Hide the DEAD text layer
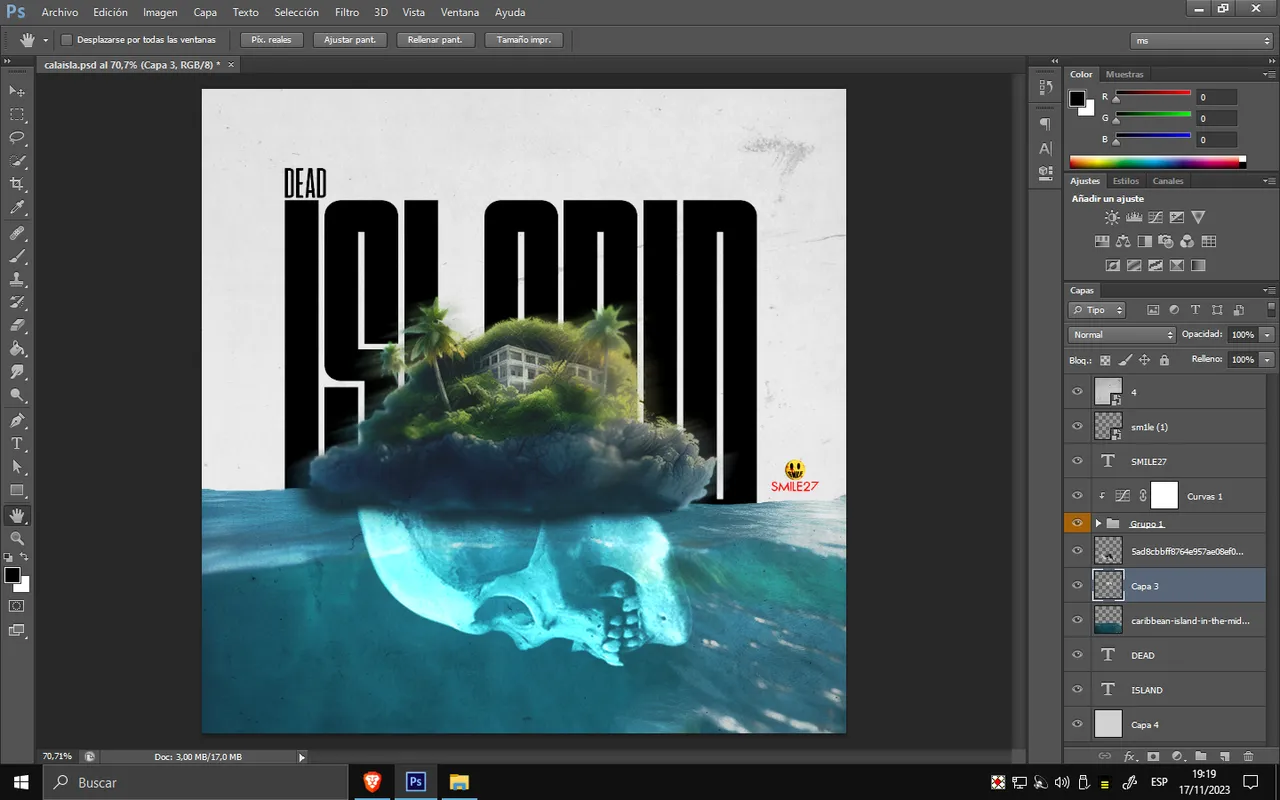Screen dimensions: 1280x800 (1077, 655)
